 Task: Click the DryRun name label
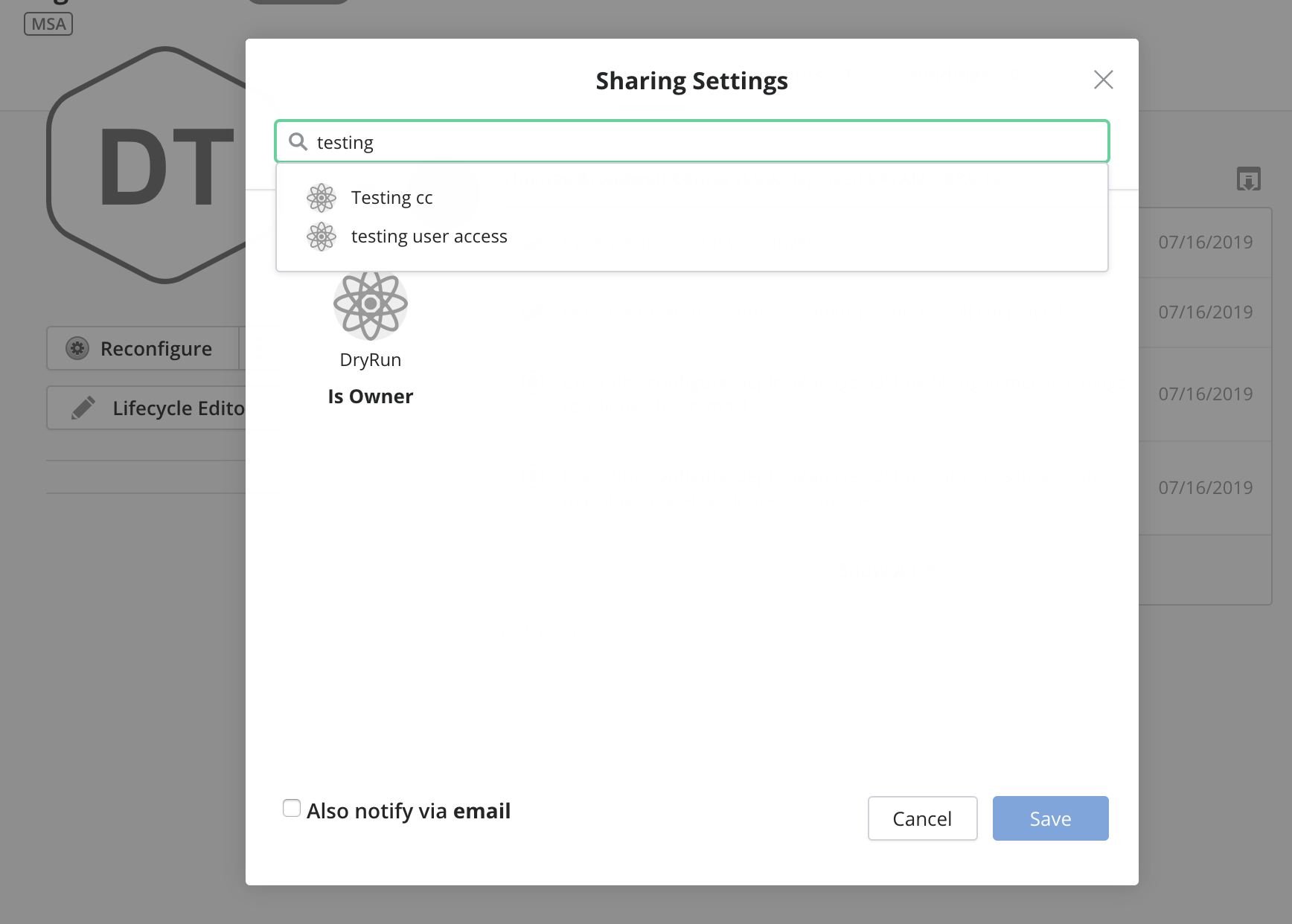(371, 360)
